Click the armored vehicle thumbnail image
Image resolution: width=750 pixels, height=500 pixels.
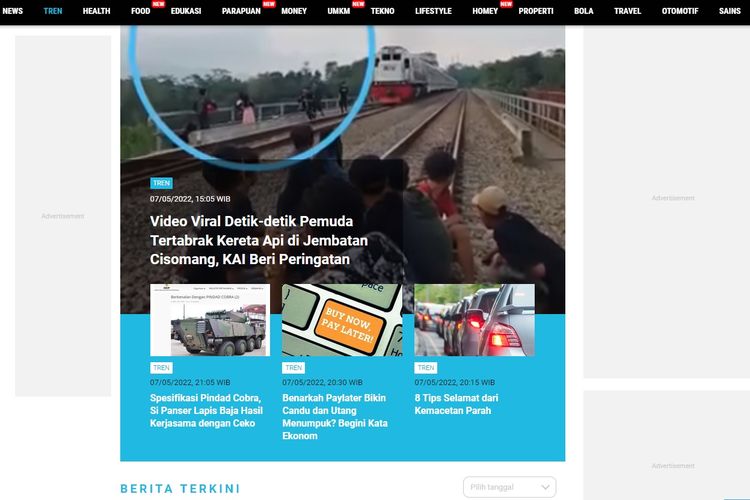coord(210,320)
